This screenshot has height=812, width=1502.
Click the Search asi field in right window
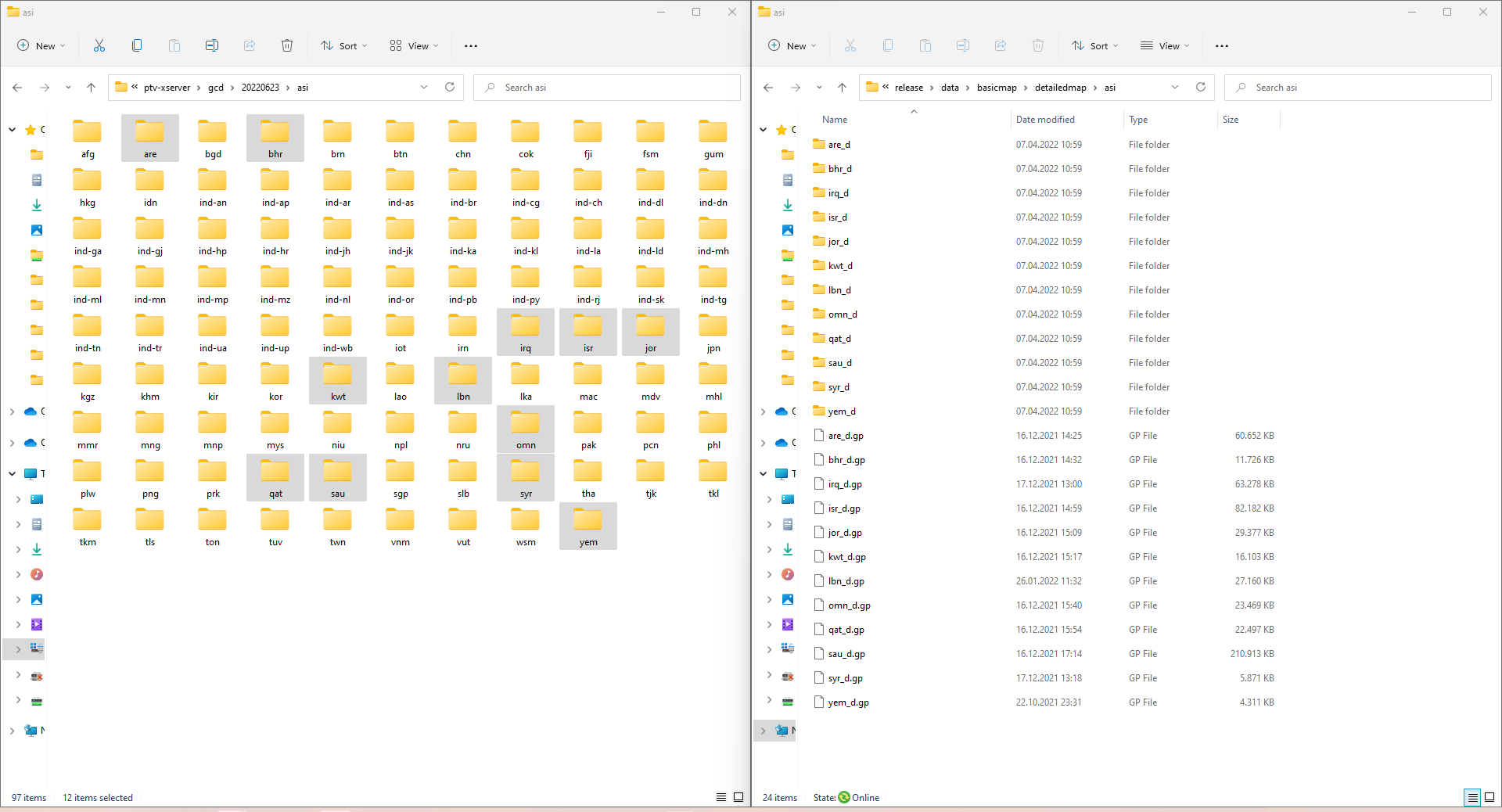1357,88
